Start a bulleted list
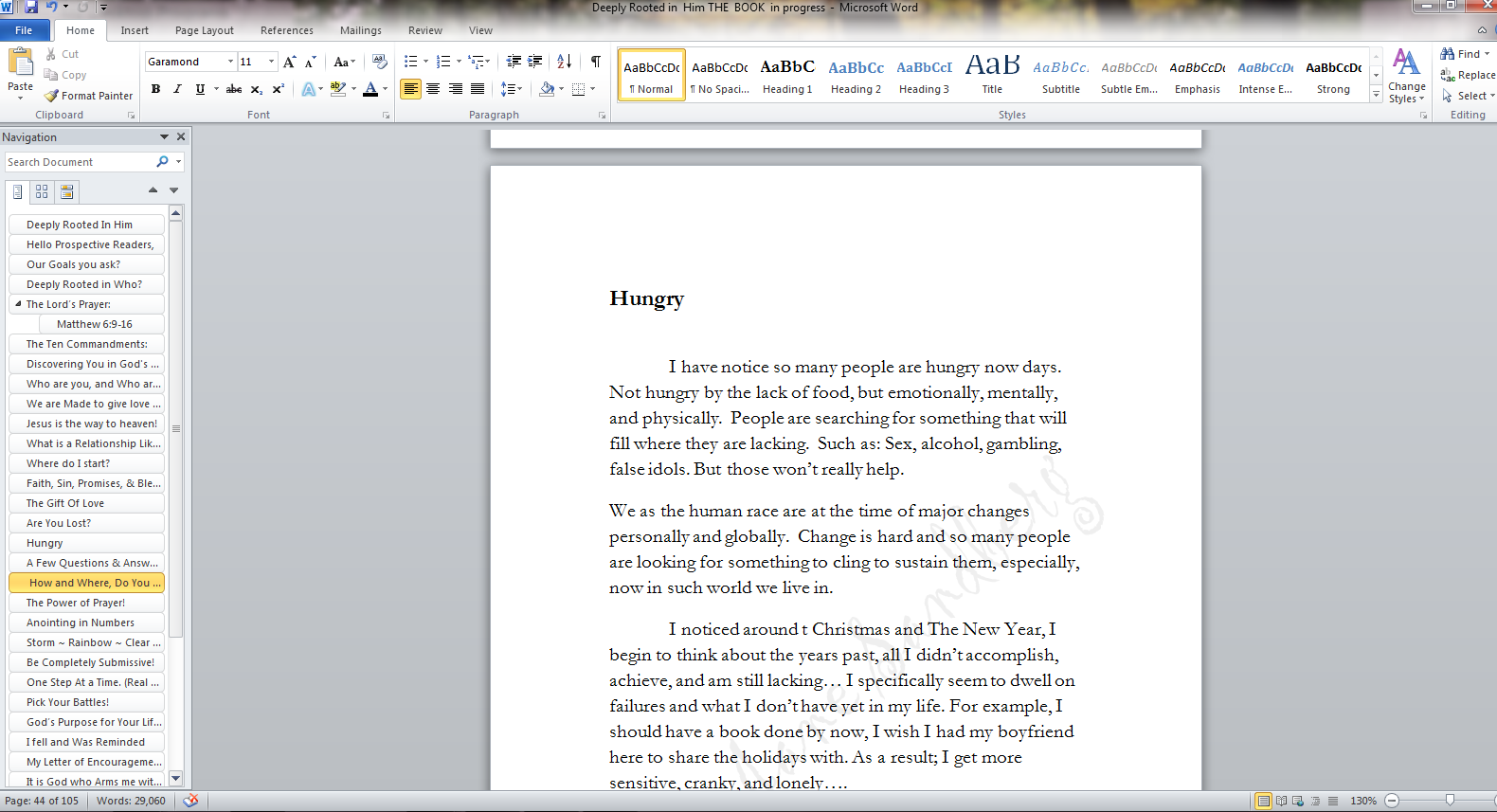This screenshot has width=1497, height=812. [x=410, y=62]
